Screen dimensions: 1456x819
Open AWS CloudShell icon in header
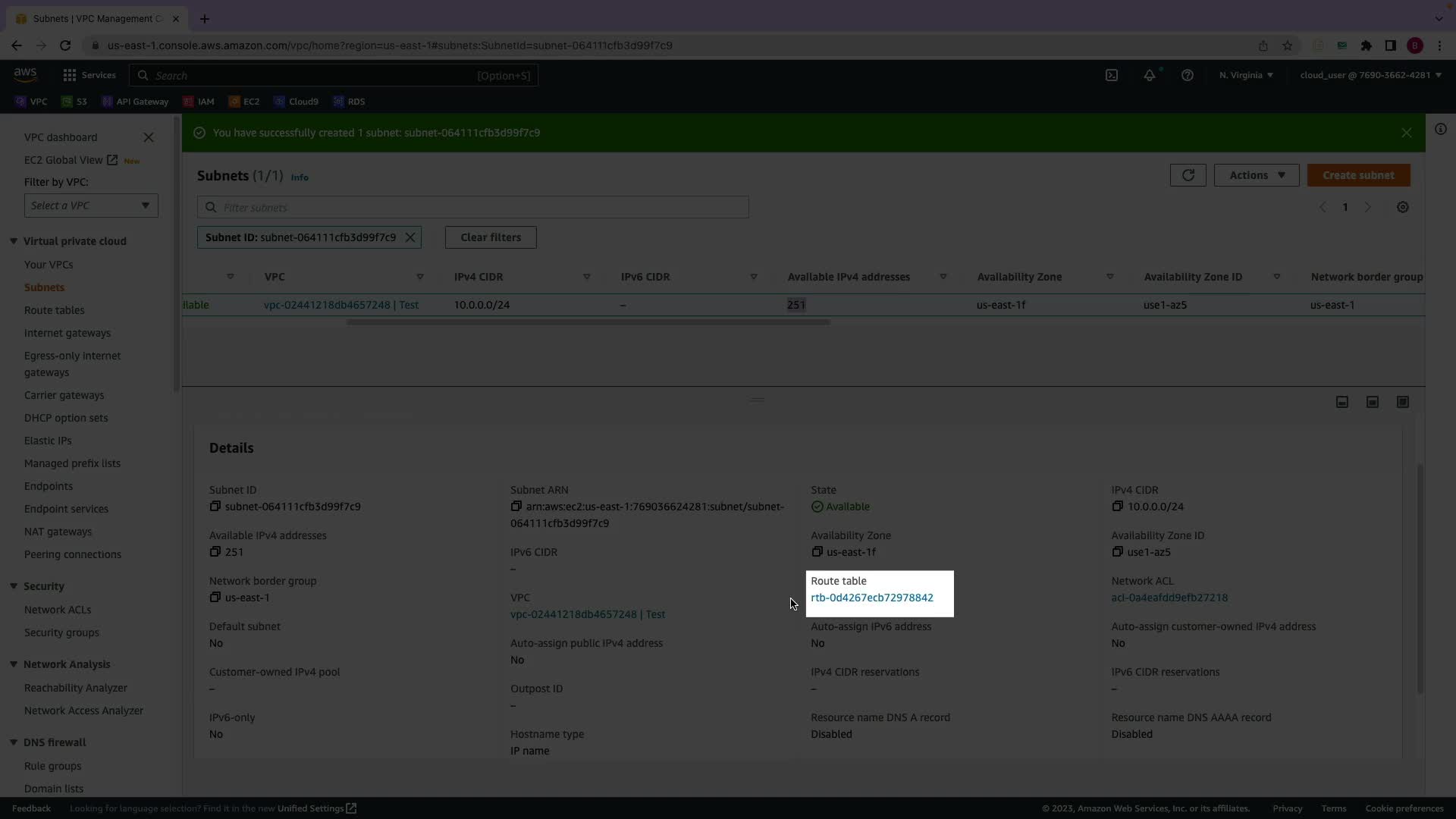pos(1111,75)
